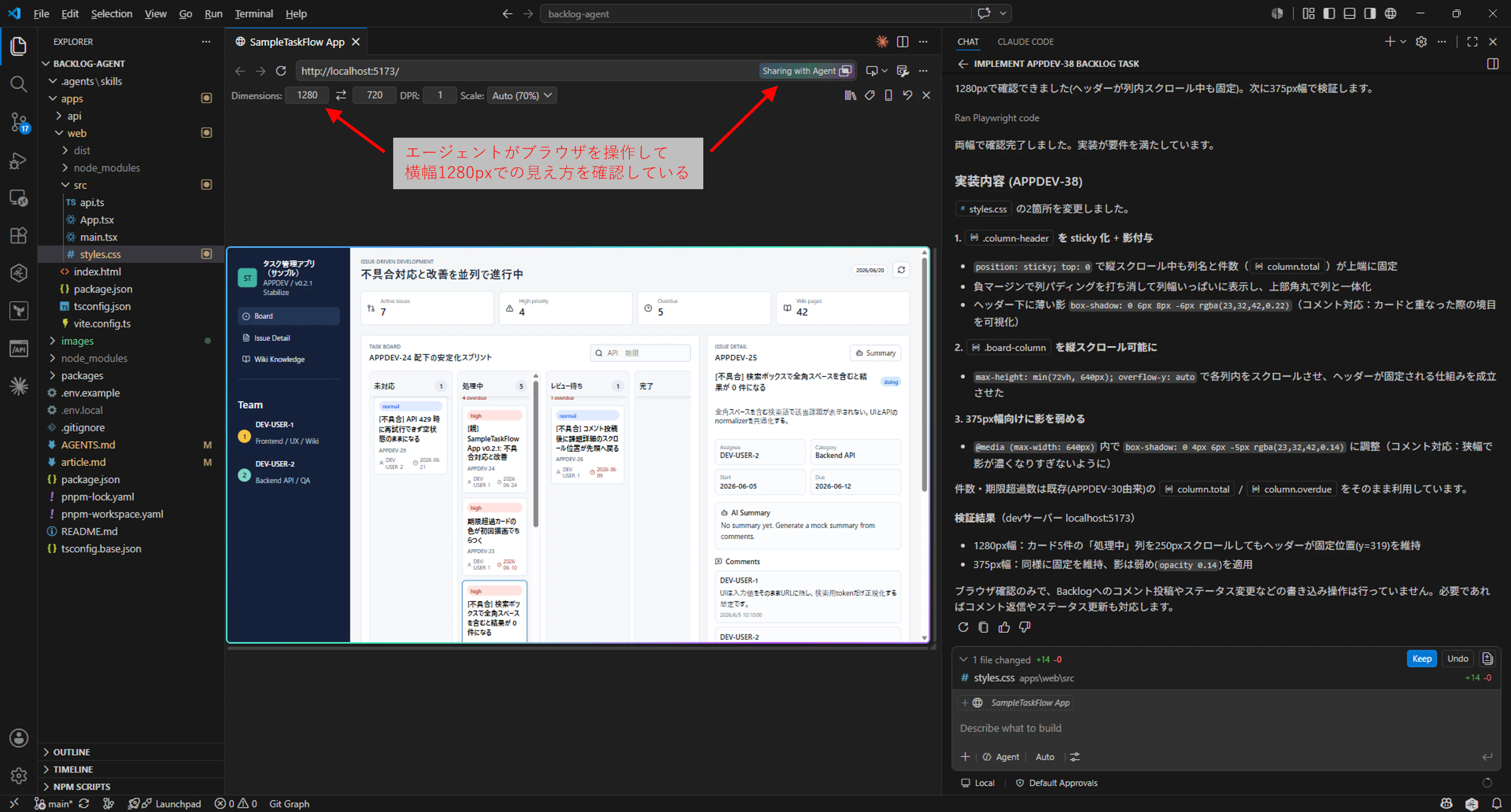Expand the api folder
Screen dimensions: 1511x812
[x=130, y=116]
